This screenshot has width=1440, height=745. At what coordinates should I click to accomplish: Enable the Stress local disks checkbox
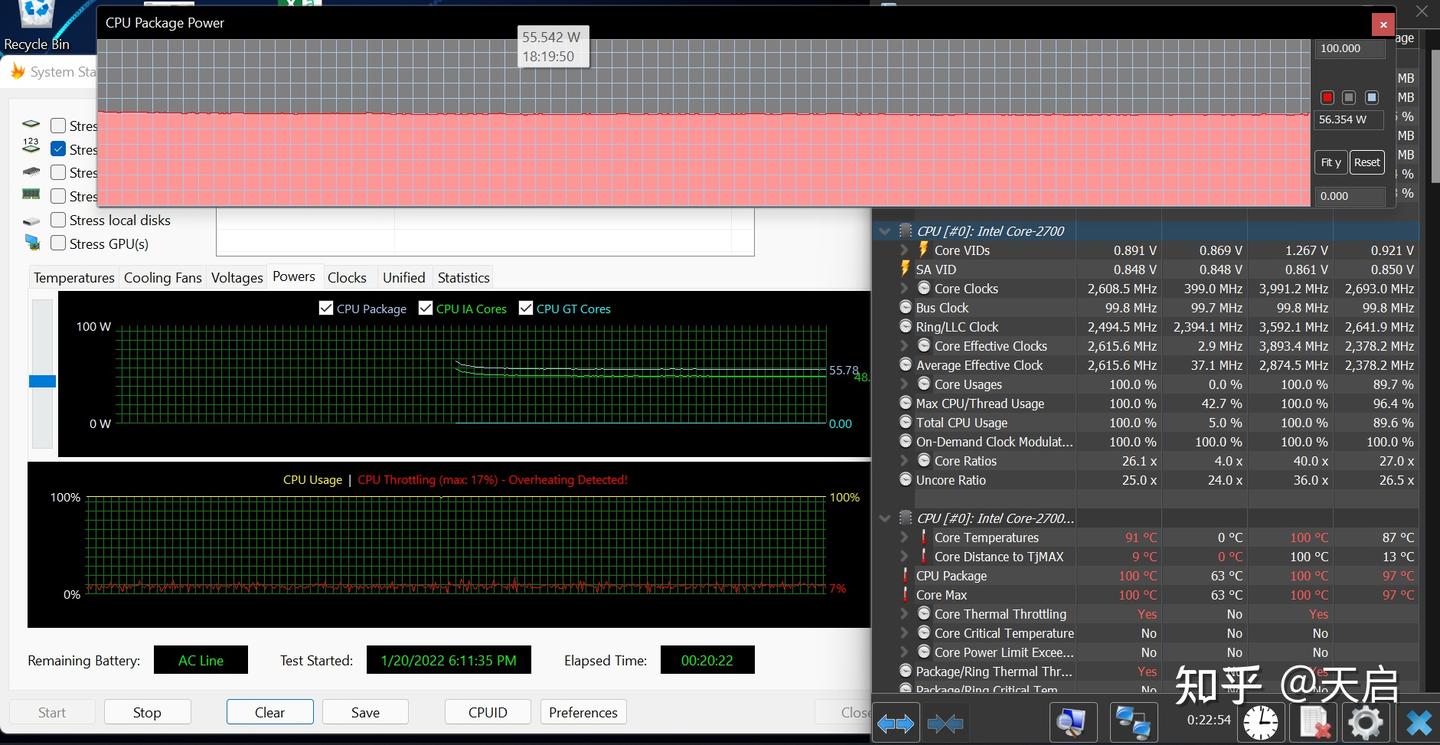click(58, 220)
